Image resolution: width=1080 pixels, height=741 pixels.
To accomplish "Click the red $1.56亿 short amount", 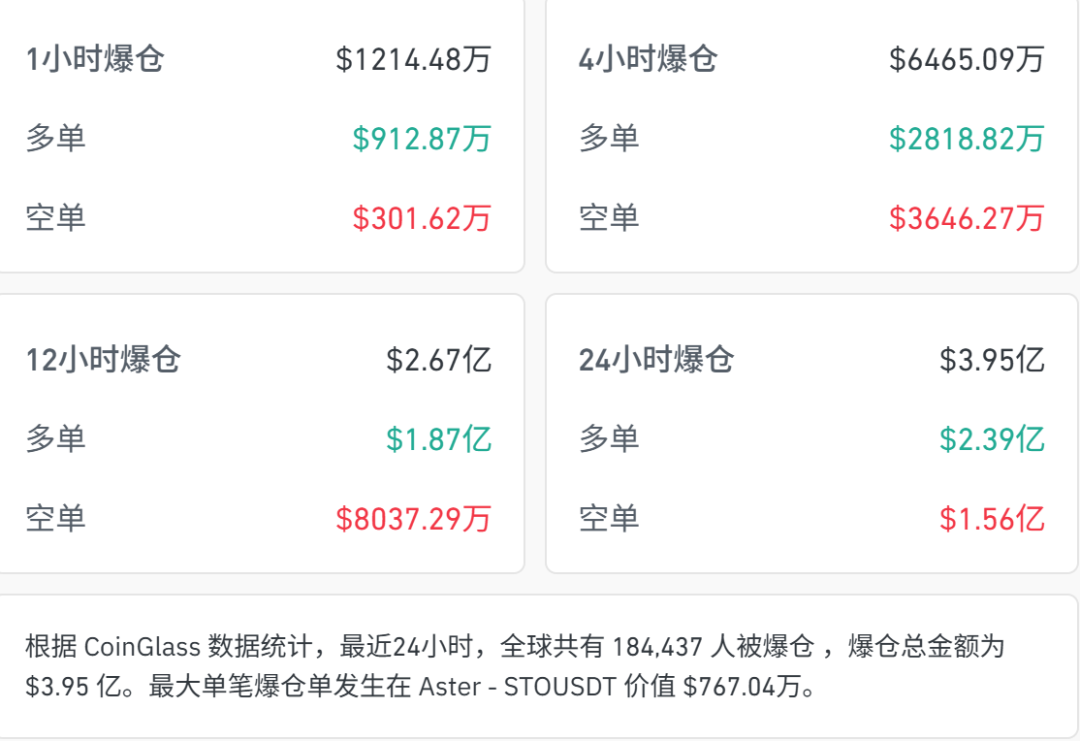I will [992, 518].
